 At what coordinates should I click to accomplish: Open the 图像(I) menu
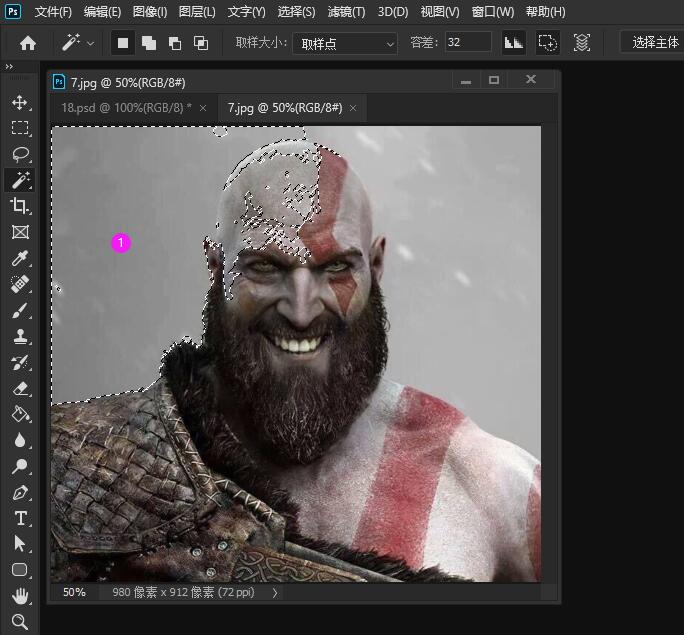(150, 12)
